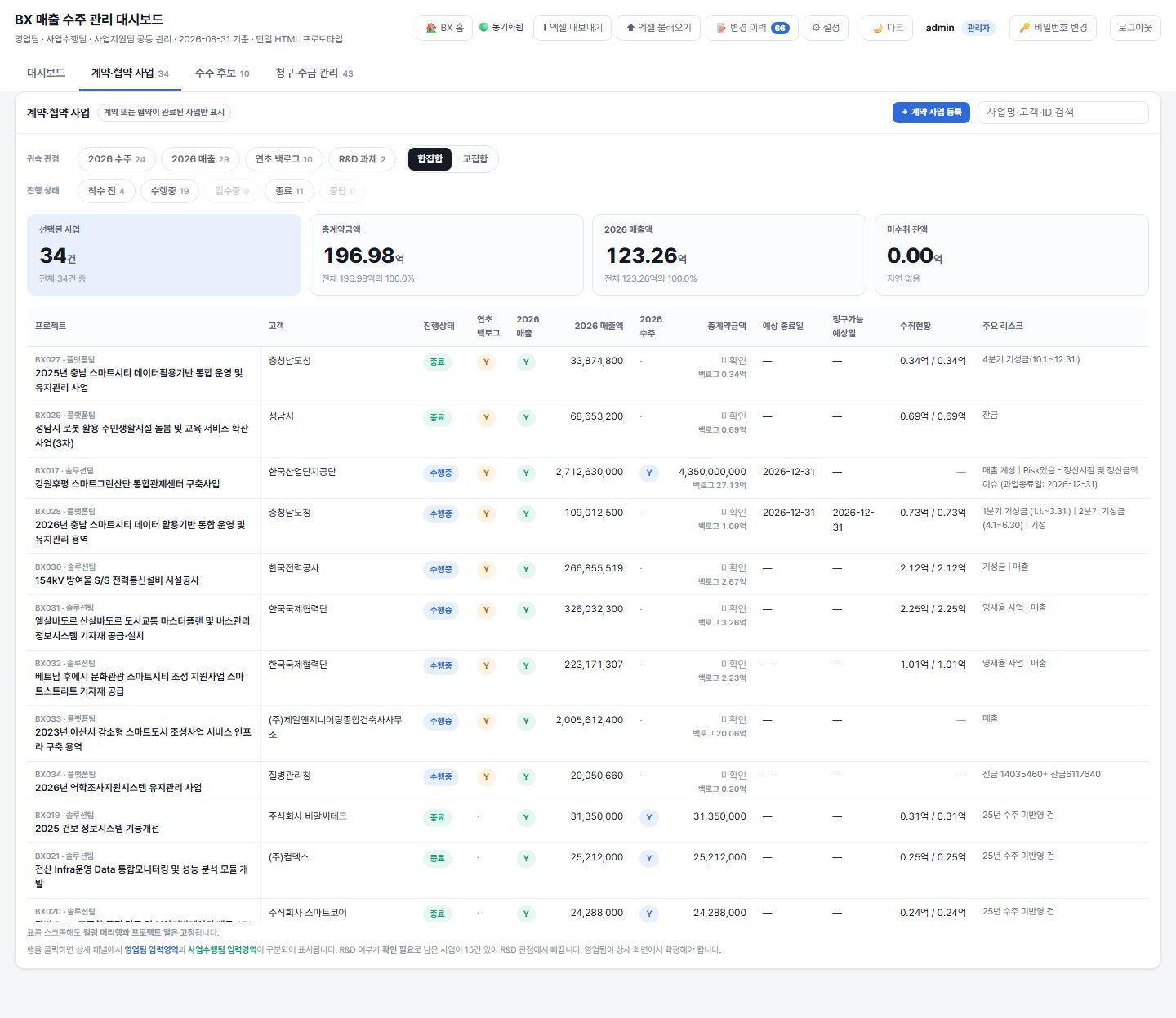Viewport: 1176px width, 1018px height.
Task: Click the admin 관리자 account label
Action: (x=960, y=28)
